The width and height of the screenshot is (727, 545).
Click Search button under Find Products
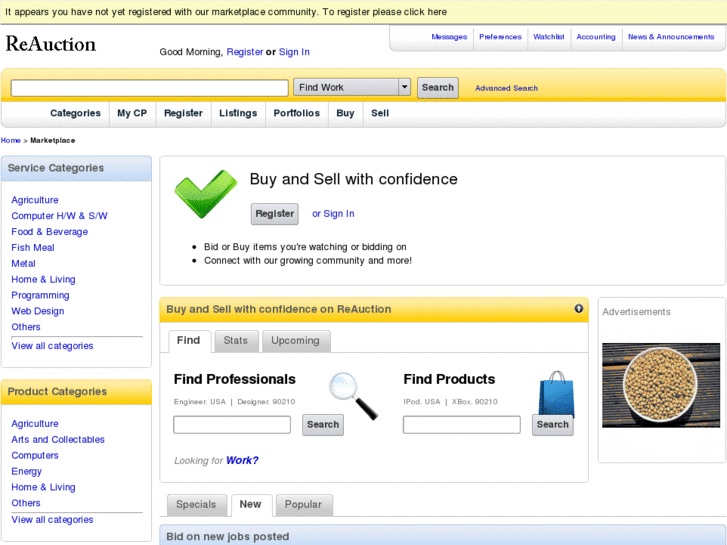(552, 425)
